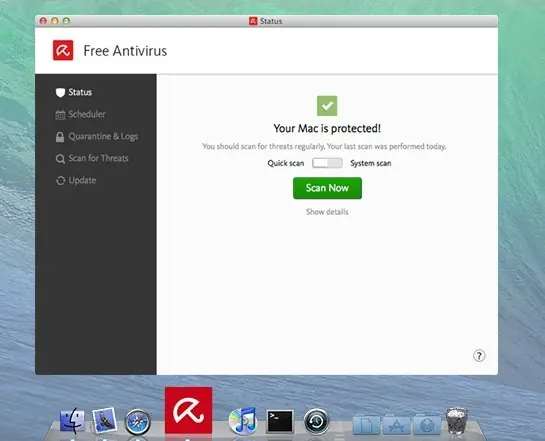Click the Quick scan label
Image resolution: width=545 pixels, height=441 pixels.
pyautogui.click(x=286, y=163)
